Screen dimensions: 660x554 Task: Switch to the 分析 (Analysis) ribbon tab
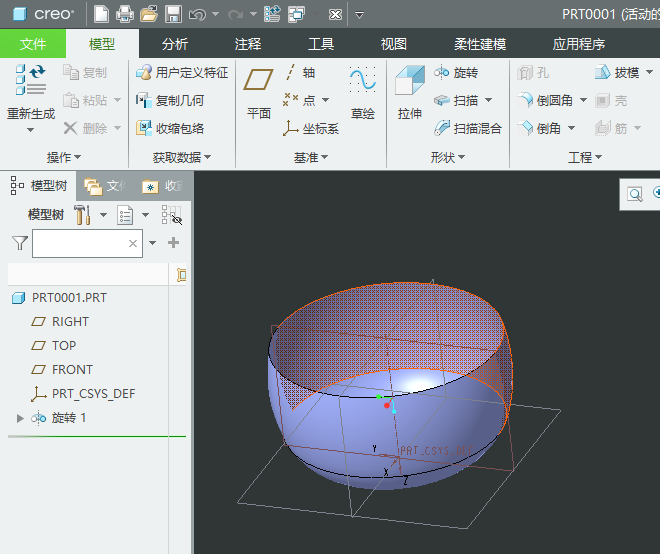click(x=174, y=44)
